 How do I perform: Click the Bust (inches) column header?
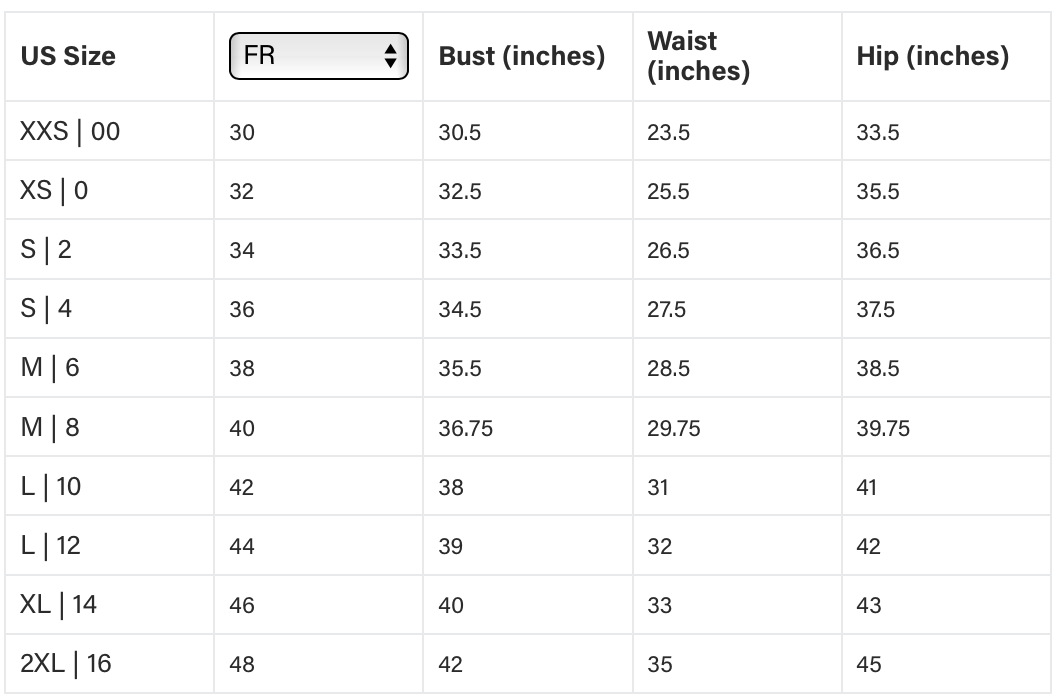(x=521, y=57)
